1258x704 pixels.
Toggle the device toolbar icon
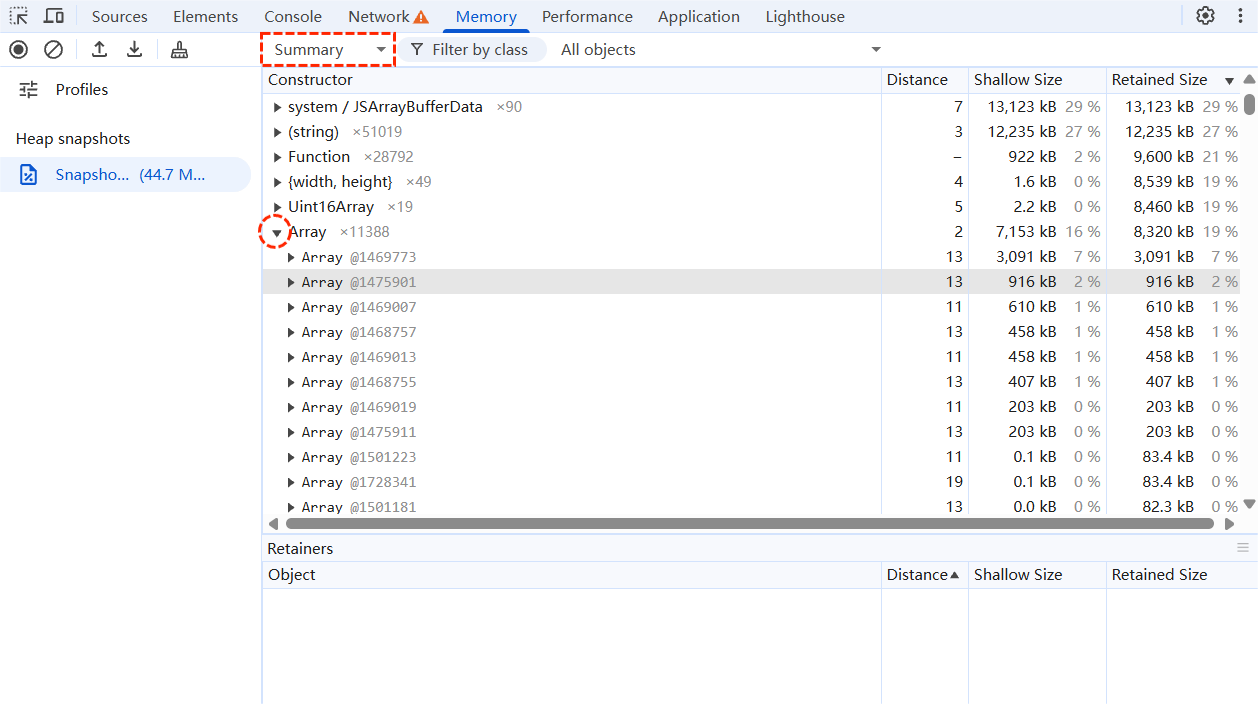point(54,16)
